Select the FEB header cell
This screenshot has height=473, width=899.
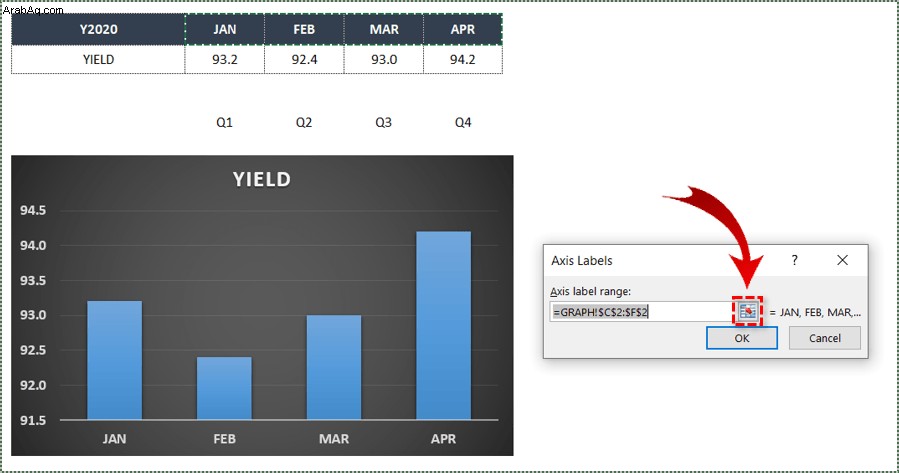coord(304,29)
